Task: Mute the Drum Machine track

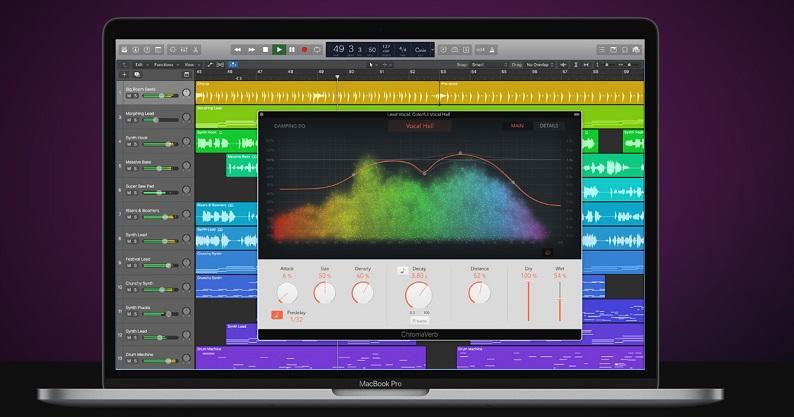Action: click(129, 361)
